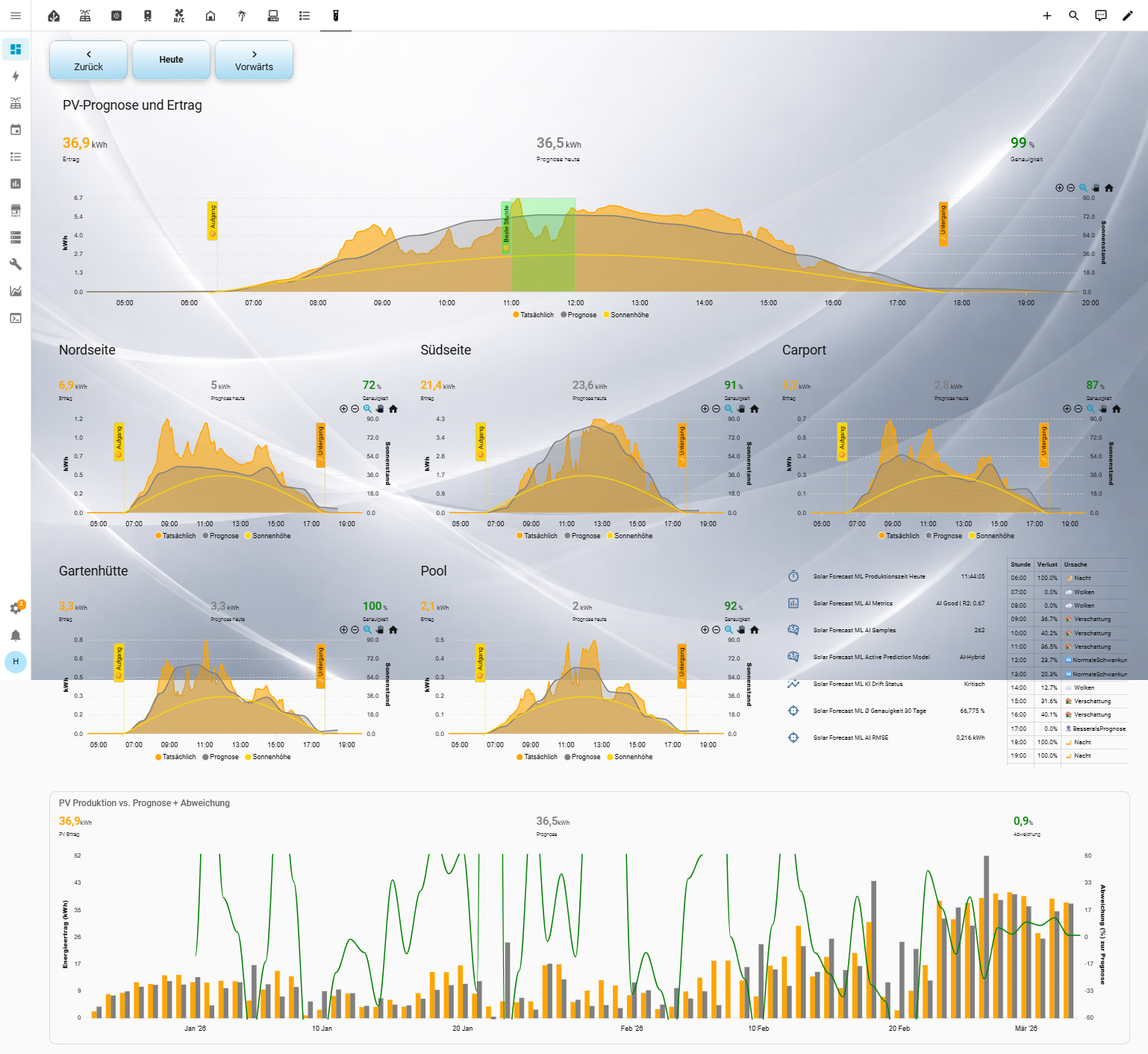This screenshot has width=1148, height=1054.
Task: Hide Prognose series in PV-Prognose chart legend
Action: click(578, 315)
